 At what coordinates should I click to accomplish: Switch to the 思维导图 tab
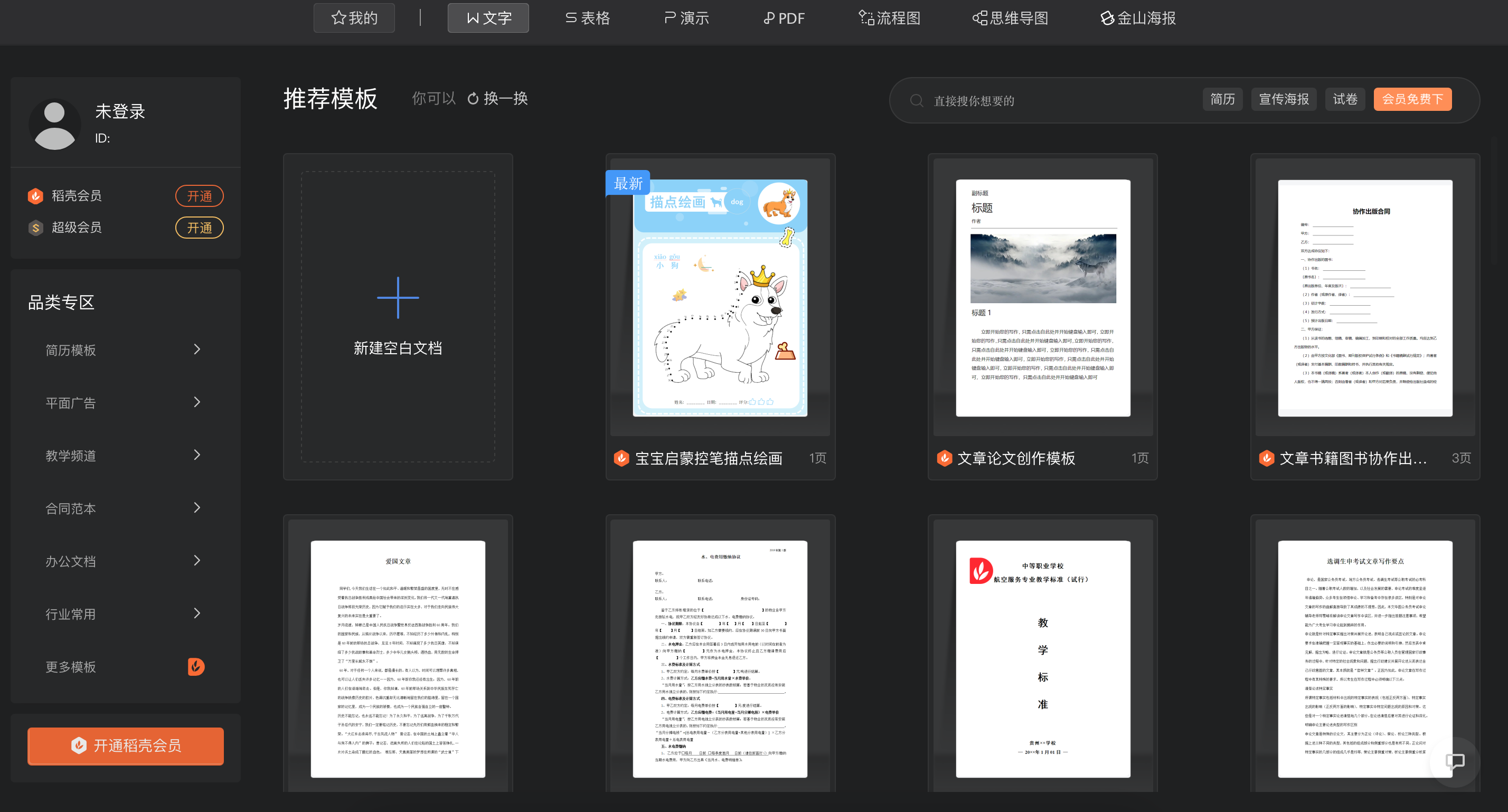pyautogui.click(x=1010, y=18)
